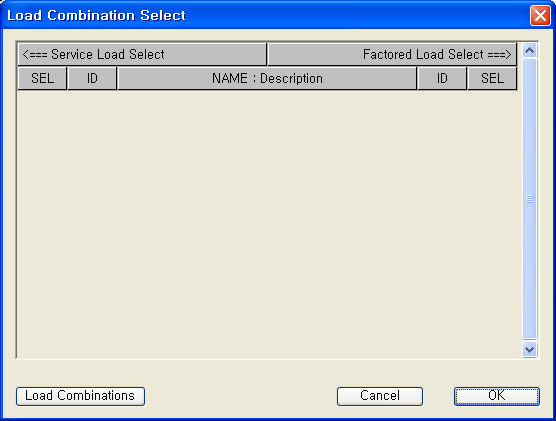The width and height of the screenshot is (556, 421).
Task: Click the Load Combination Select title bar
Action: 266,16
